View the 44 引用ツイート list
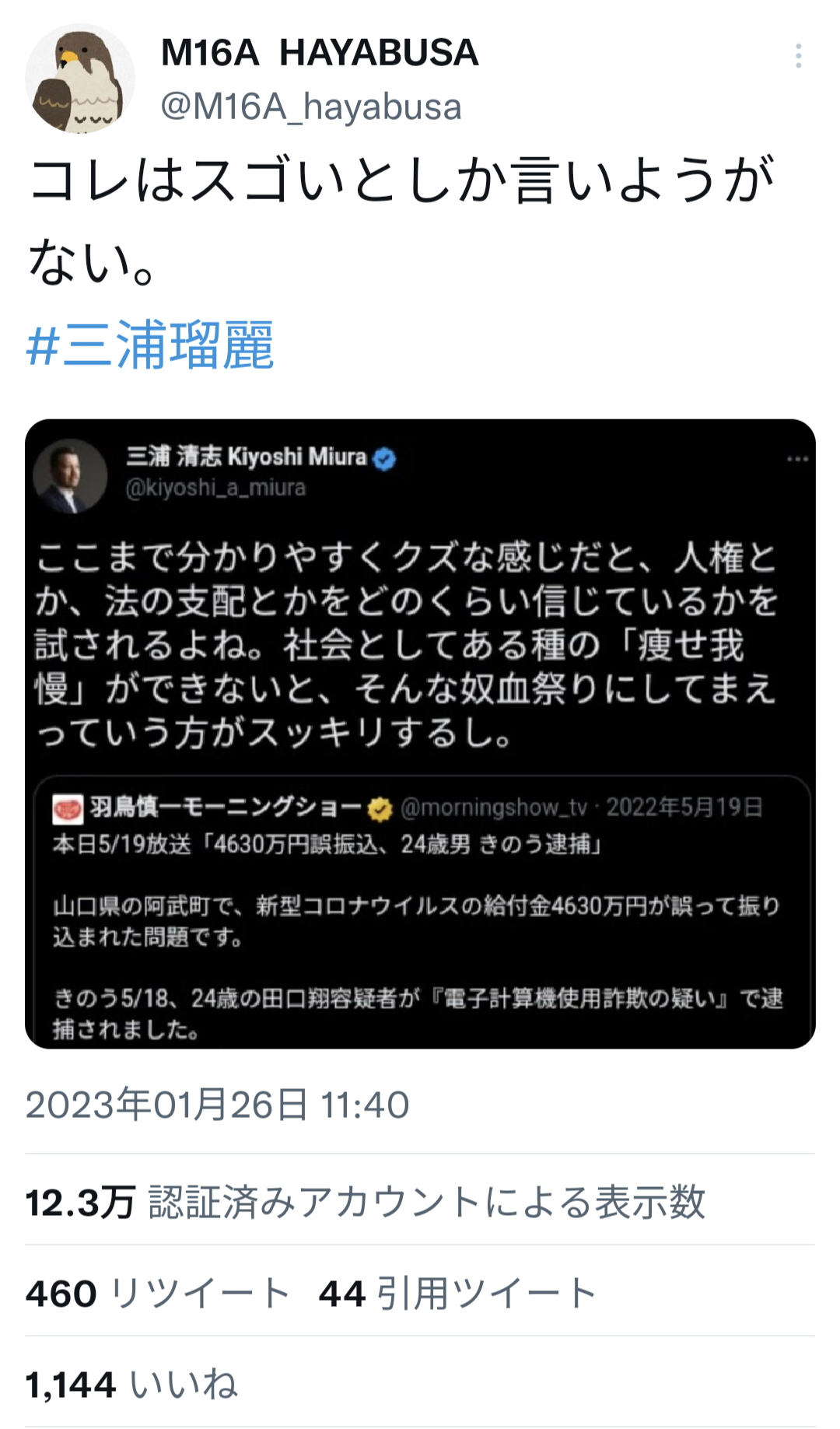Viewport: 840px width, 1429px height. (458, 1293)
